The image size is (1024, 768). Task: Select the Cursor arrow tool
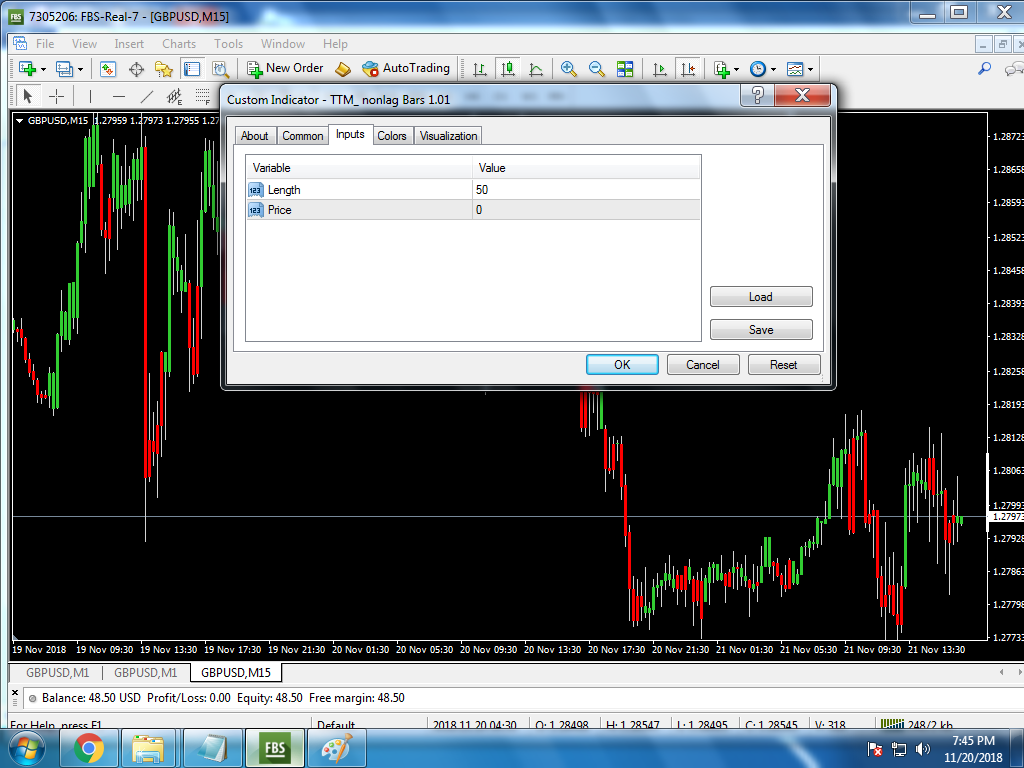click(27, 97)
